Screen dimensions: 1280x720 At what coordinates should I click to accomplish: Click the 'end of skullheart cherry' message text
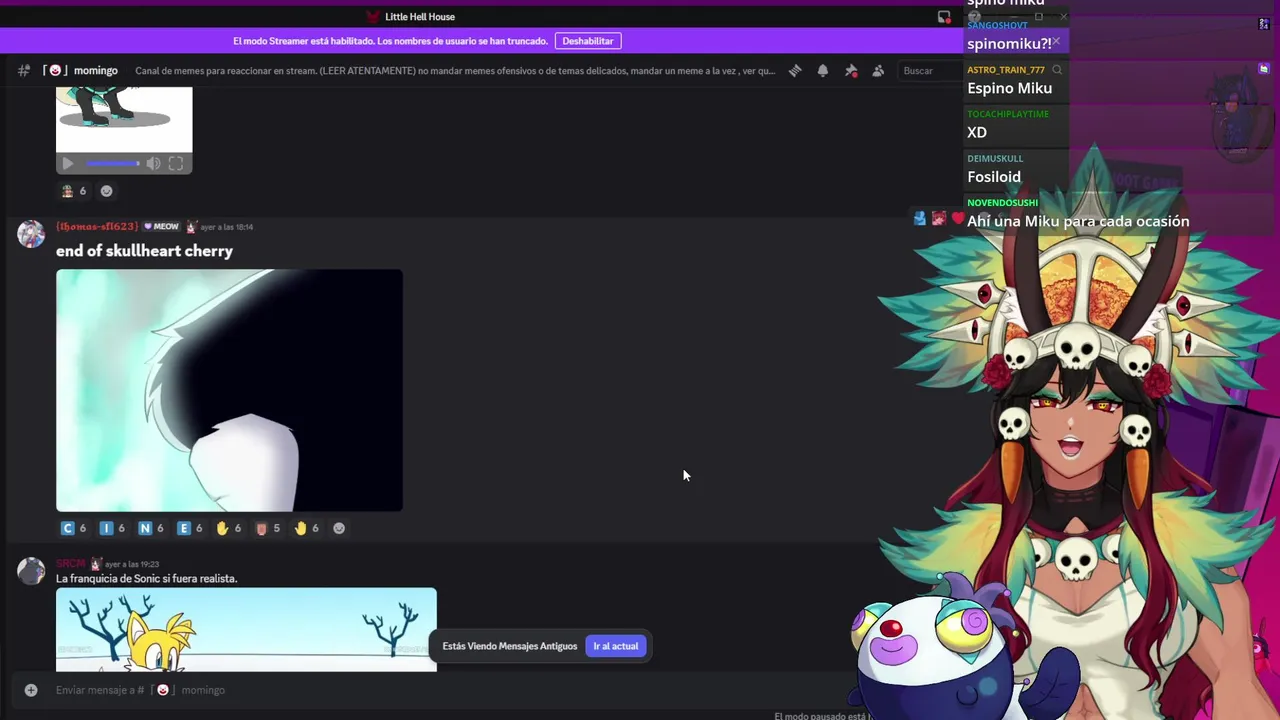(x=144, y=251)
